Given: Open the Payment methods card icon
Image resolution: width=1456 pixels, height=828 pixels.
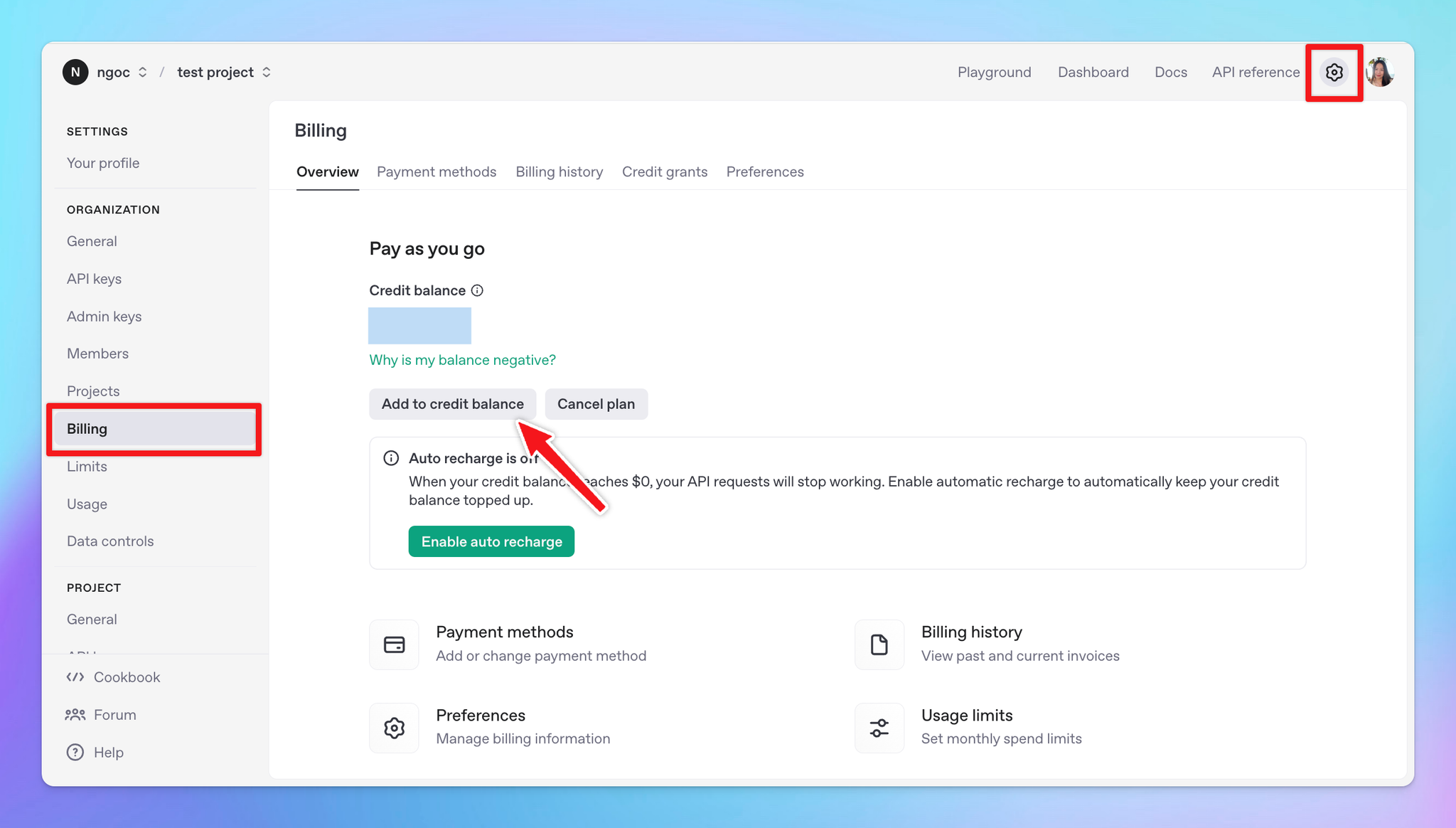Looking at the screenshot, I should tap(394, 644).
